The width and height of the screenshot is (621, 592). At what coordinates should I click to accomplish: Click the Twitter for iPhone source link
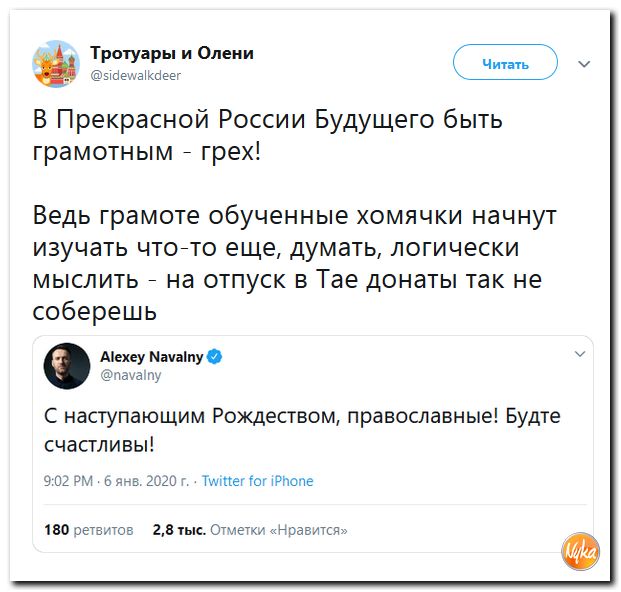click(x=257, y=481)
